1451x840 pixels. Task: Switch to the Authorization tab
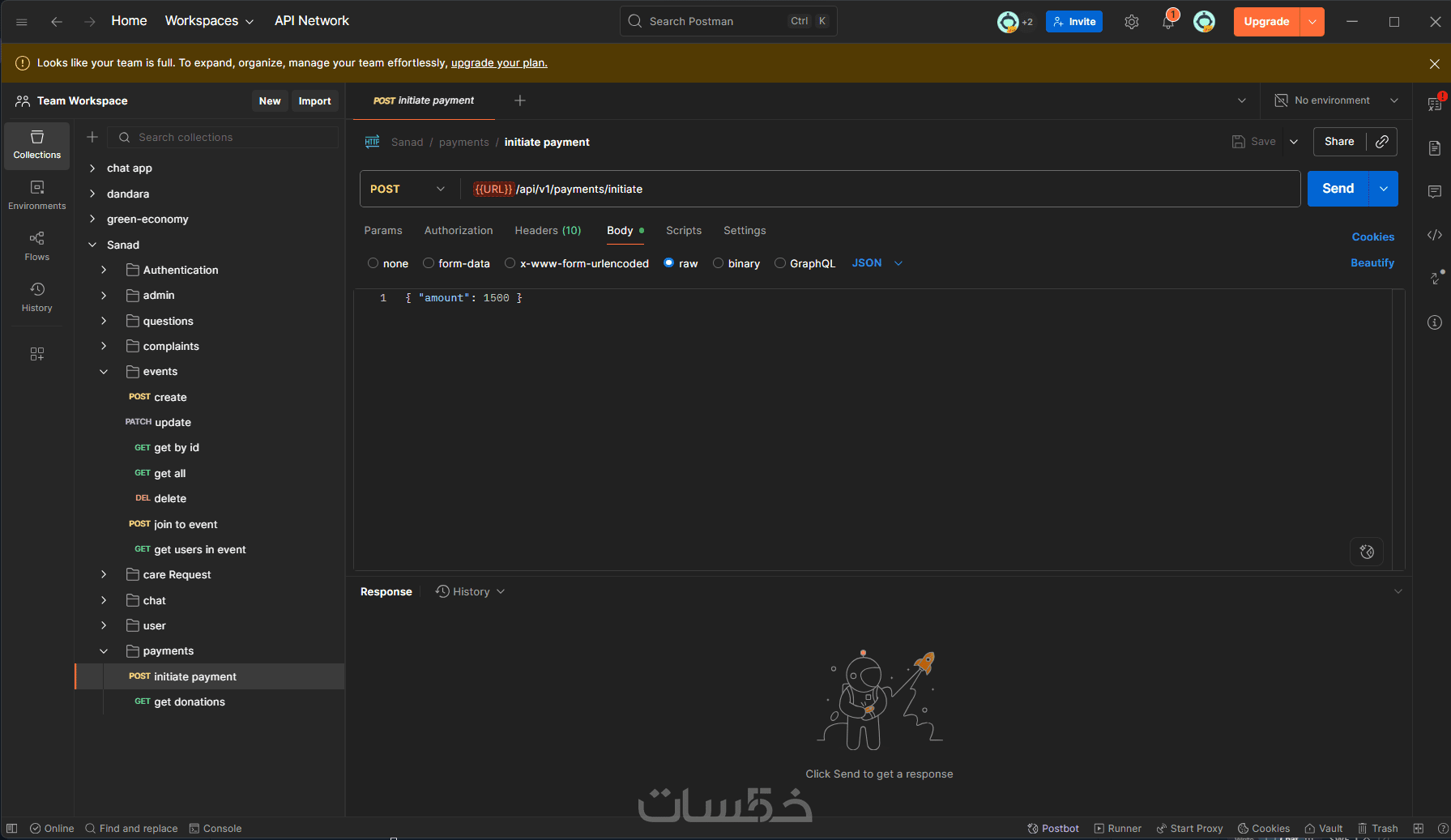click(459, 231)
